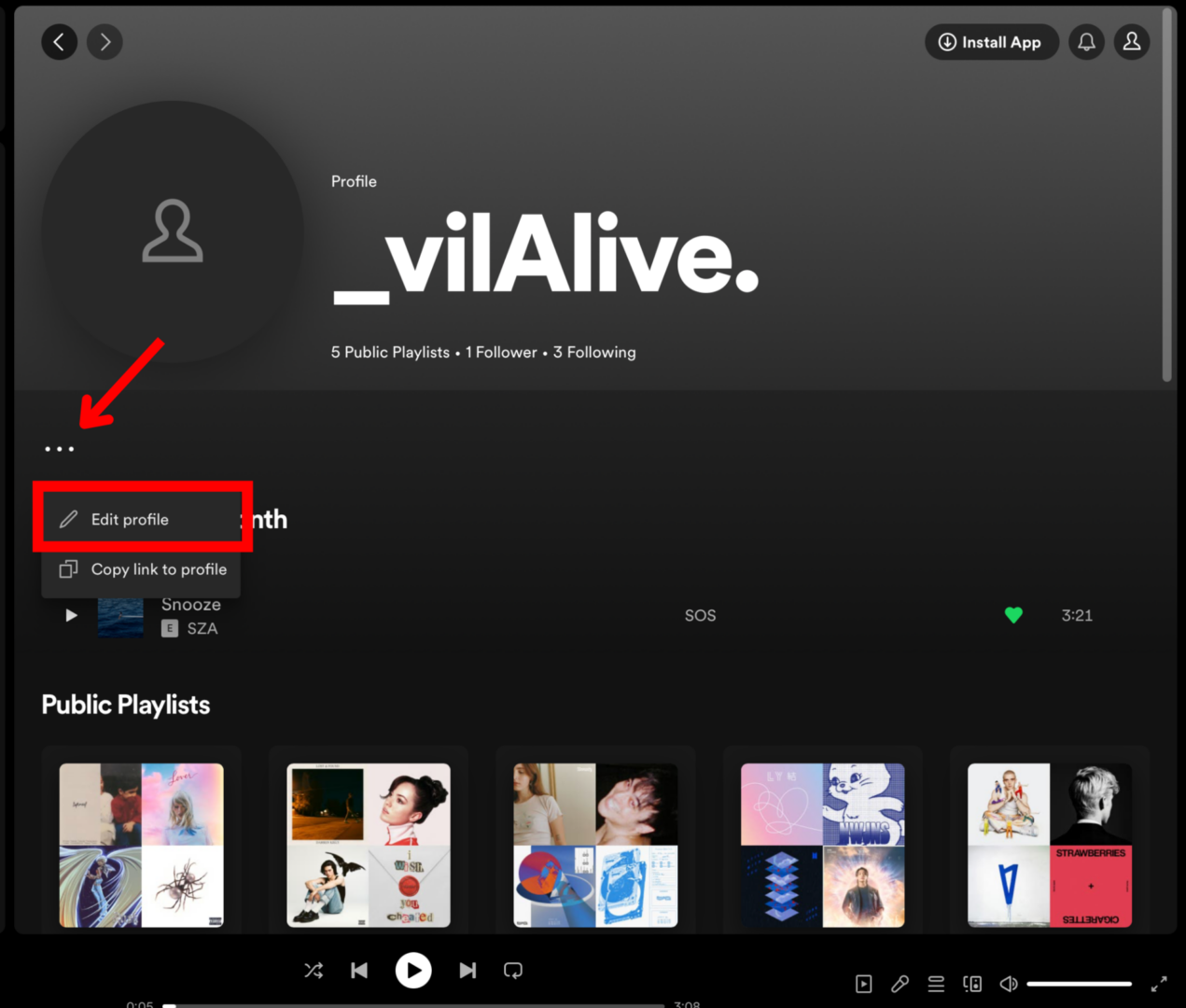
Task: Open notifications bell
Action: (1086, 42)
